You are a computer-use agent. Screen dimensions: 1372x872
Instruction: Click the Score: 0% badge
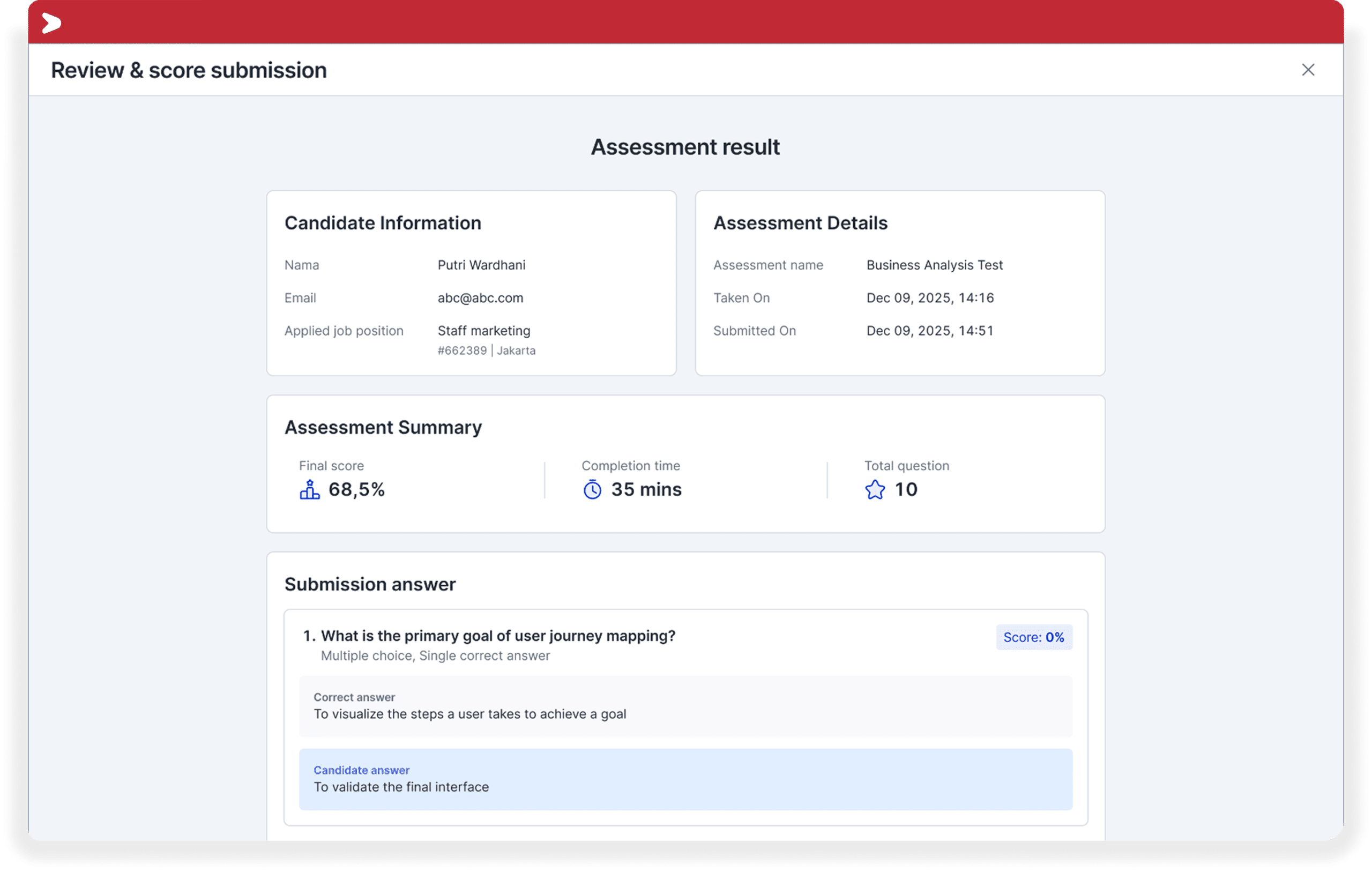point(1034,637)
